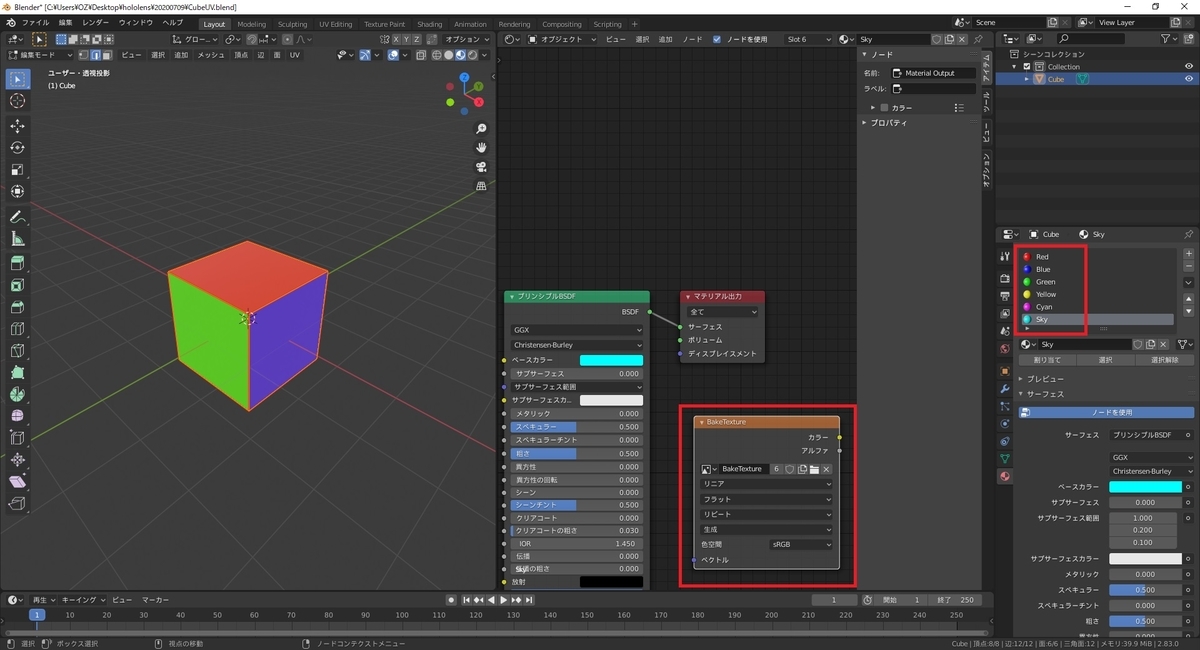This screenshot has height=650, width=1200.
Task: Select the Spin tool
Action: [18, 394]
